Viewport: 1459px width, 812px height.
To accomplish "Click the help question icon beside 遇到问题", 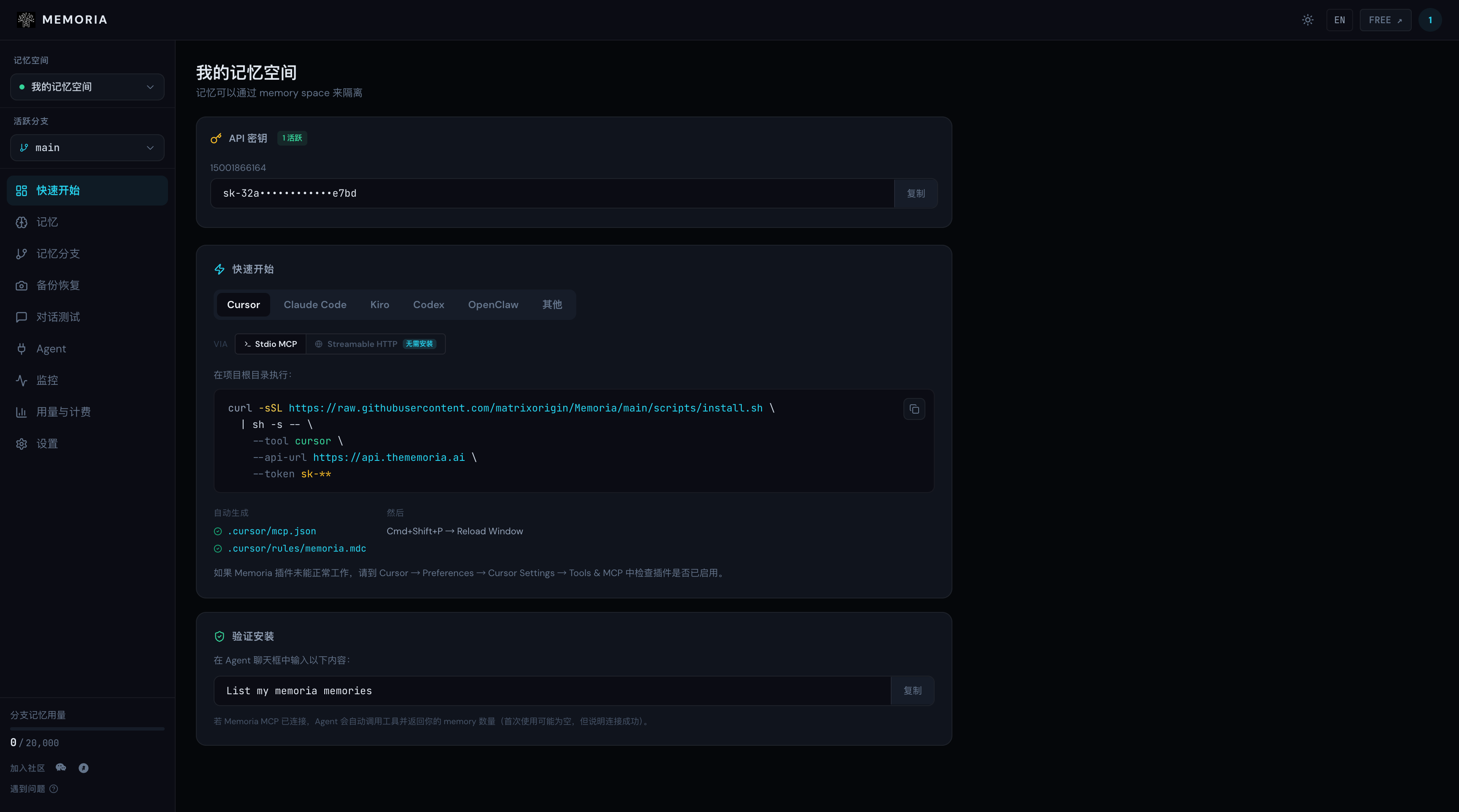I will [54, 789].
